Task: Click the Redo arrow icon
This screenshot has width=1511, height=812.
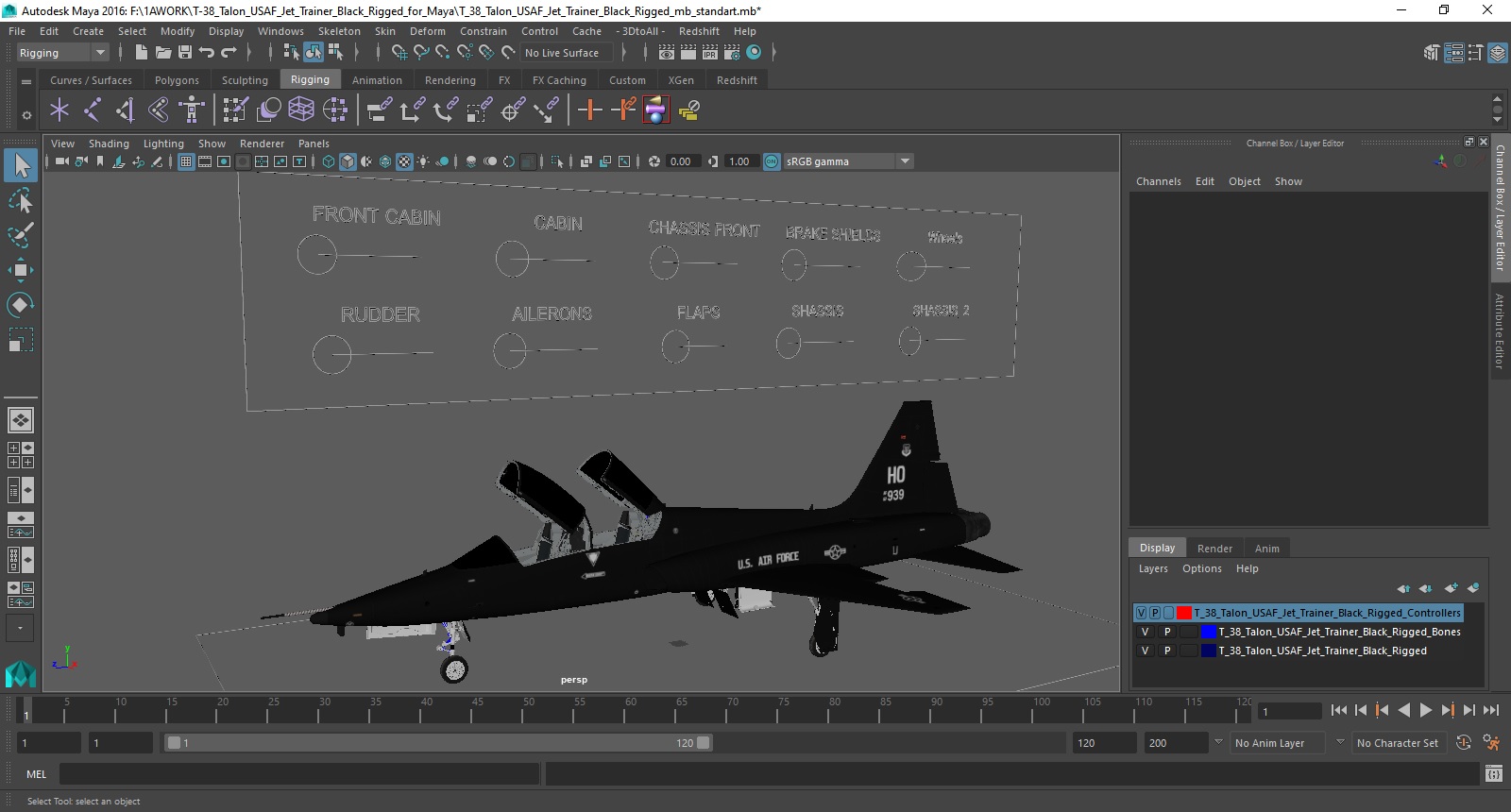Action: coord(229,53)
